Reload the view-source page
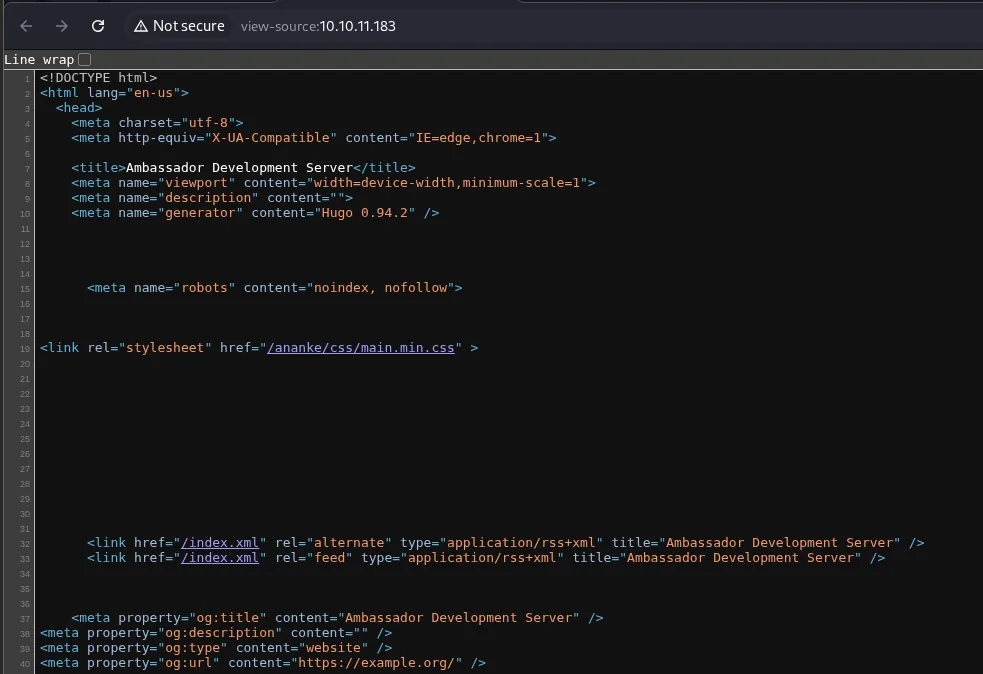Image resolution: width=983 pixels, height=674 pixels. point(98,26)
